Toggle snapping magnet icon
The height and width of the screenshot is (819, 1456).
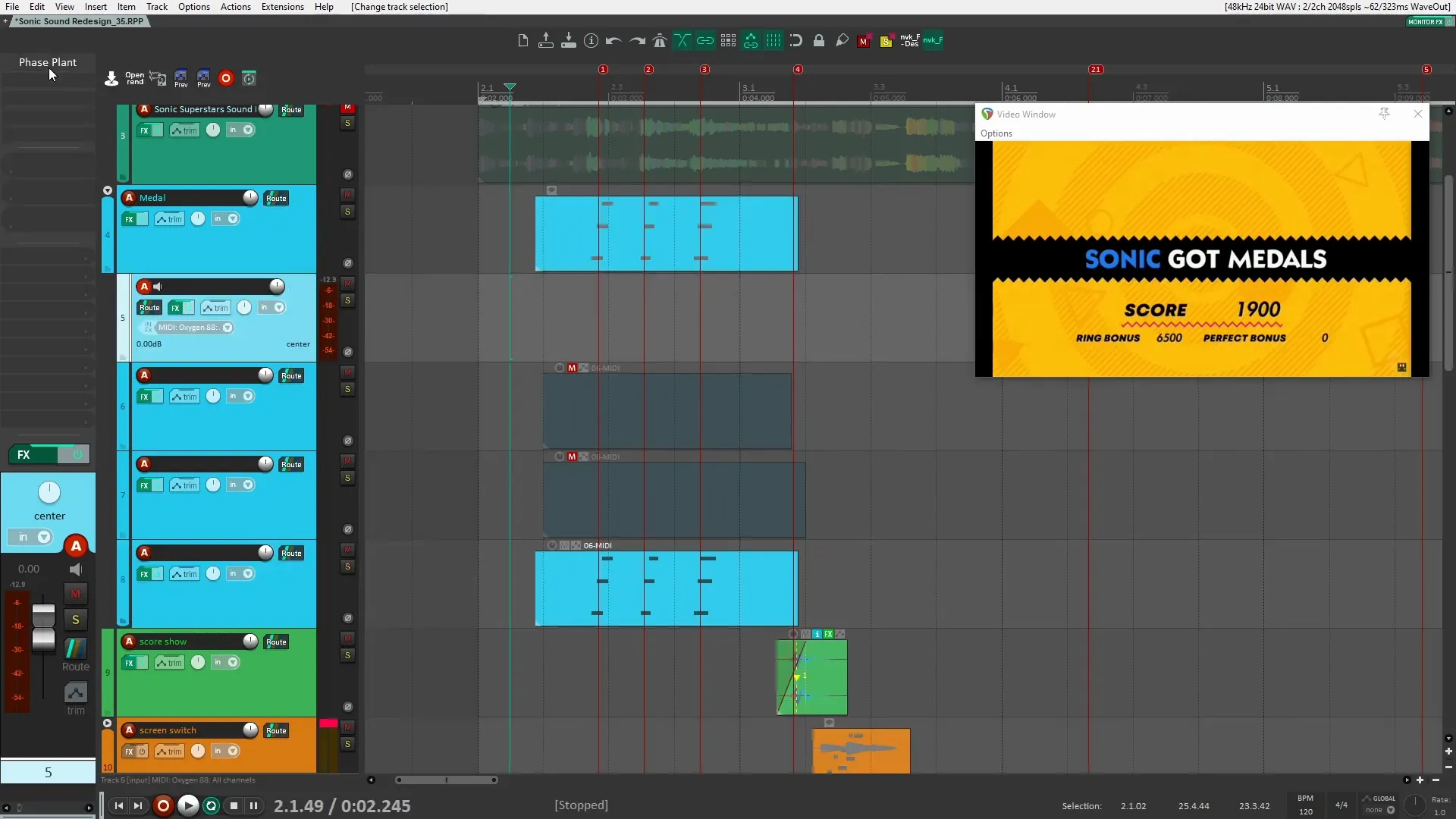pyautogui.click(x=796, y=41)
